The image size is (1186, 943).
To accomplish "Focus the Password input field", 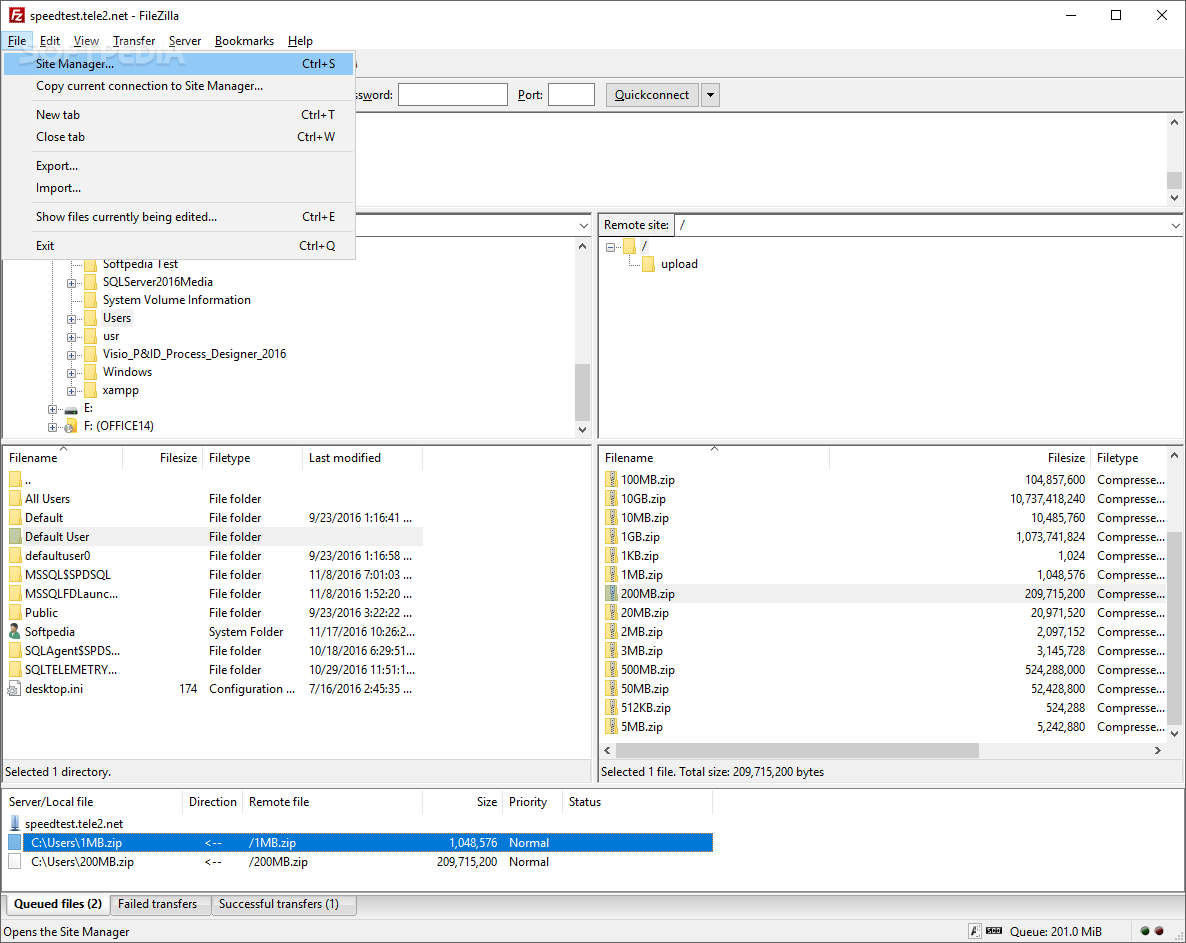I will coord(452,95).
